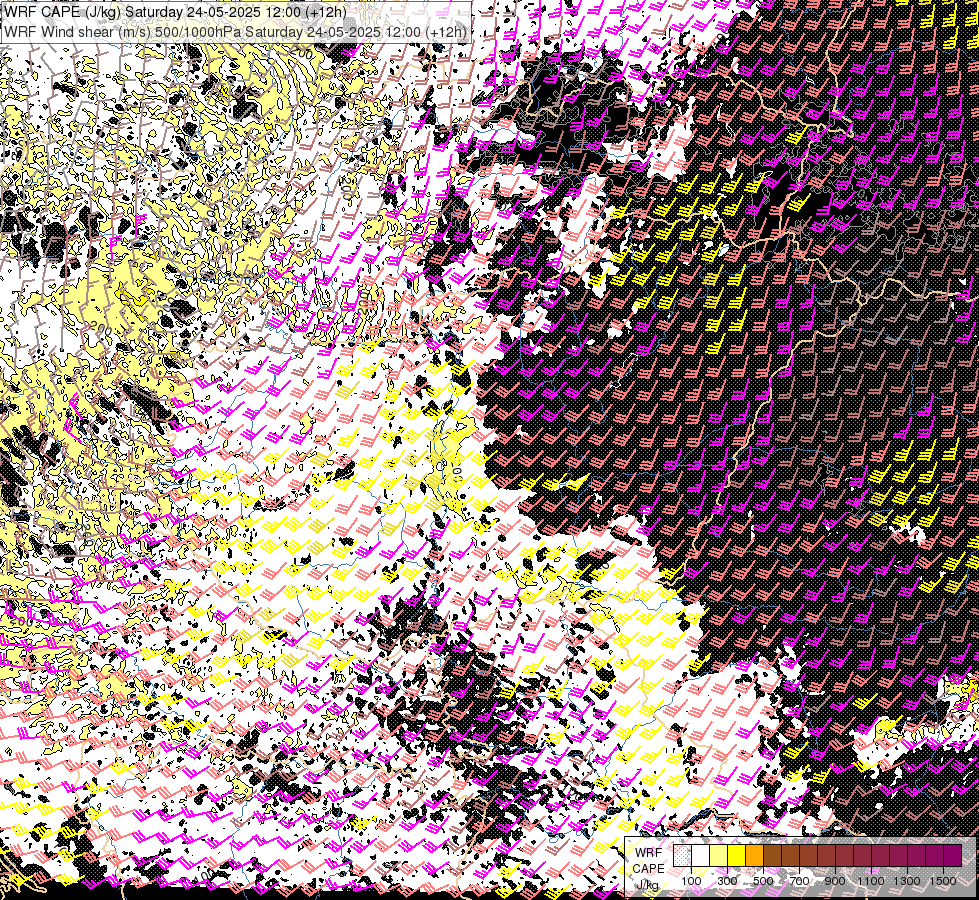Click the legend value 900
979x900 pixels.
835,881
